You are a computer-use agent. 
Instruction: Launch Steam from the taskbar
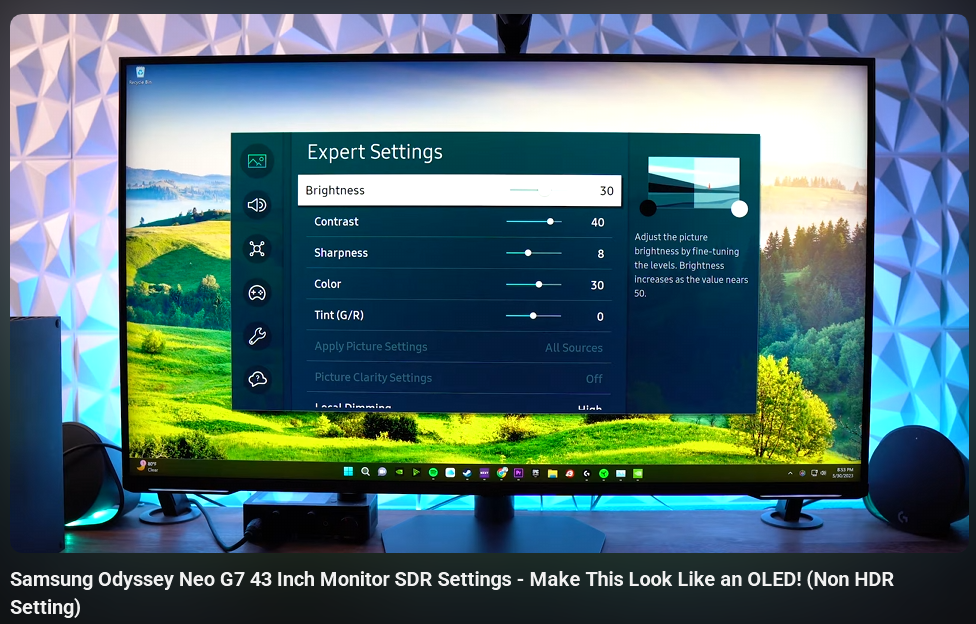pyautogui.click(x=467, y=473)
